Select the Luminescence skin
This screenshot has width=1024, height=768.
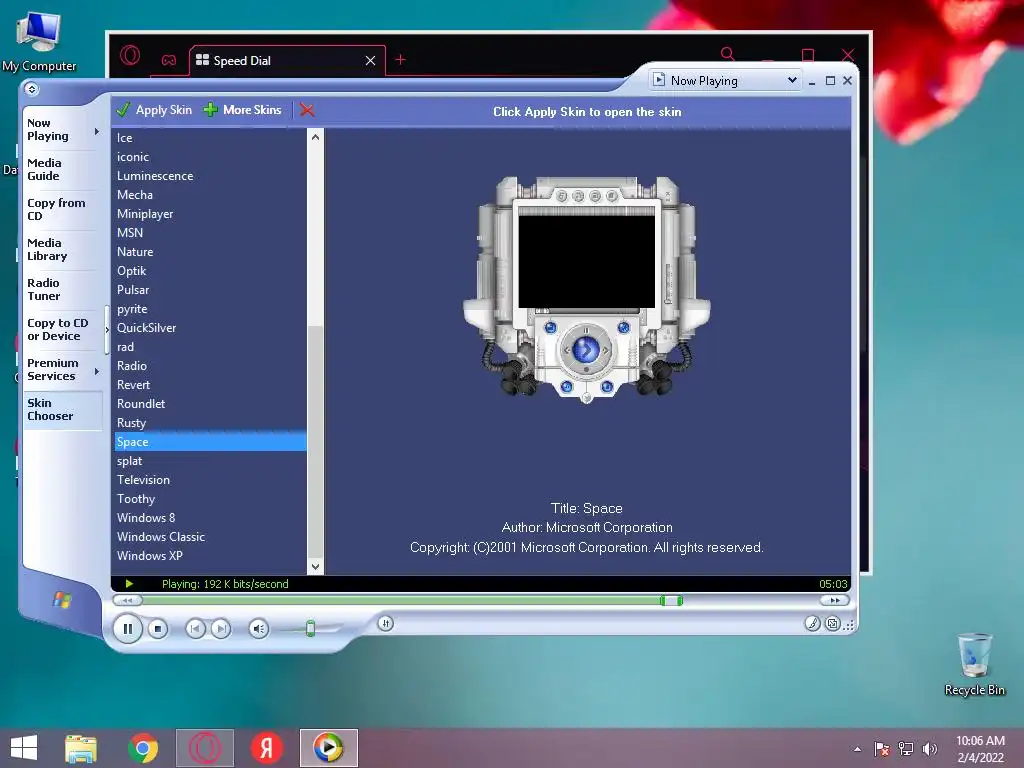click(210, 176)
